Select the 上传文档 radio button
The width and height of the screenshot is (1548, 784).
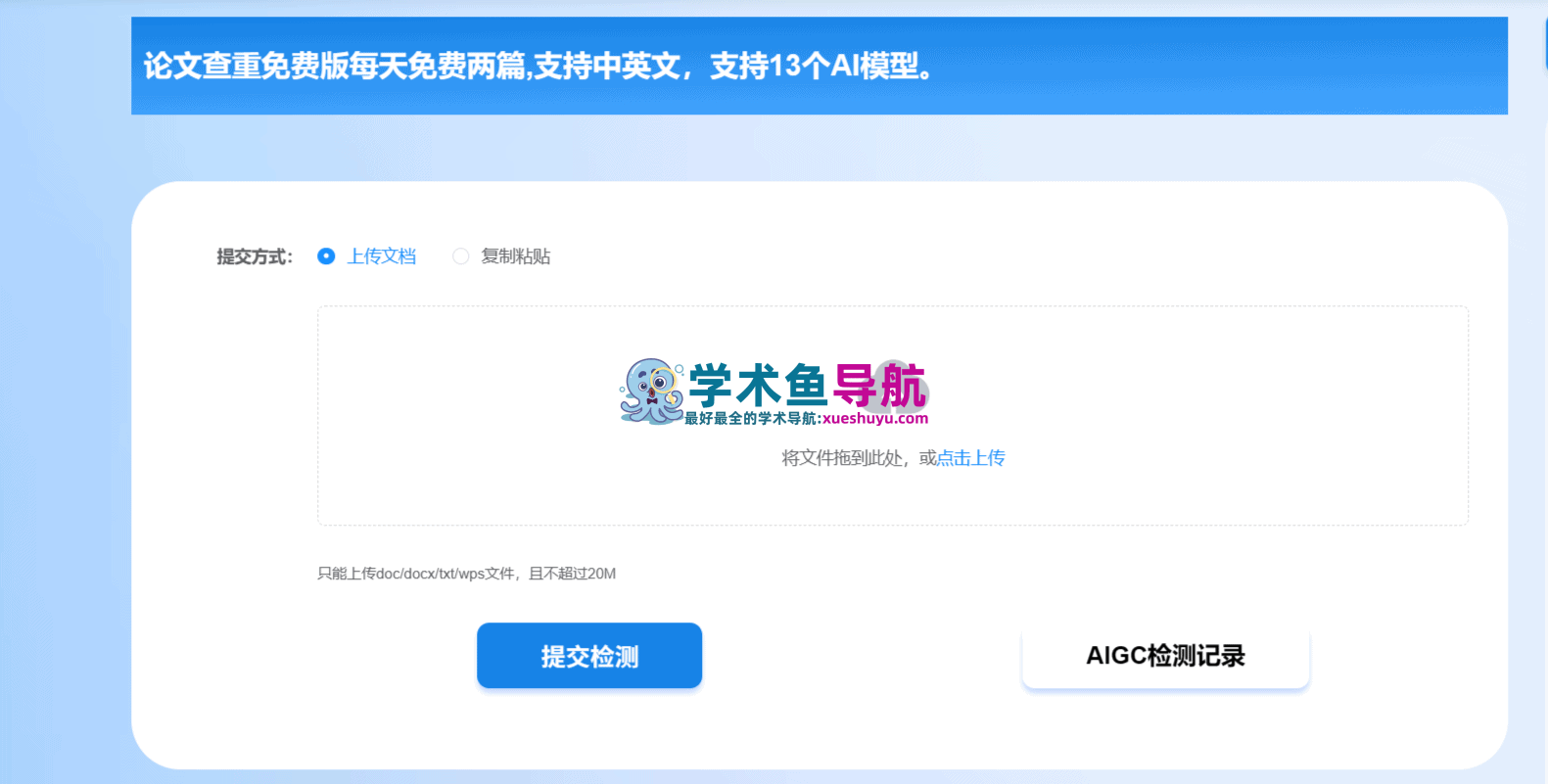(326, 256)
